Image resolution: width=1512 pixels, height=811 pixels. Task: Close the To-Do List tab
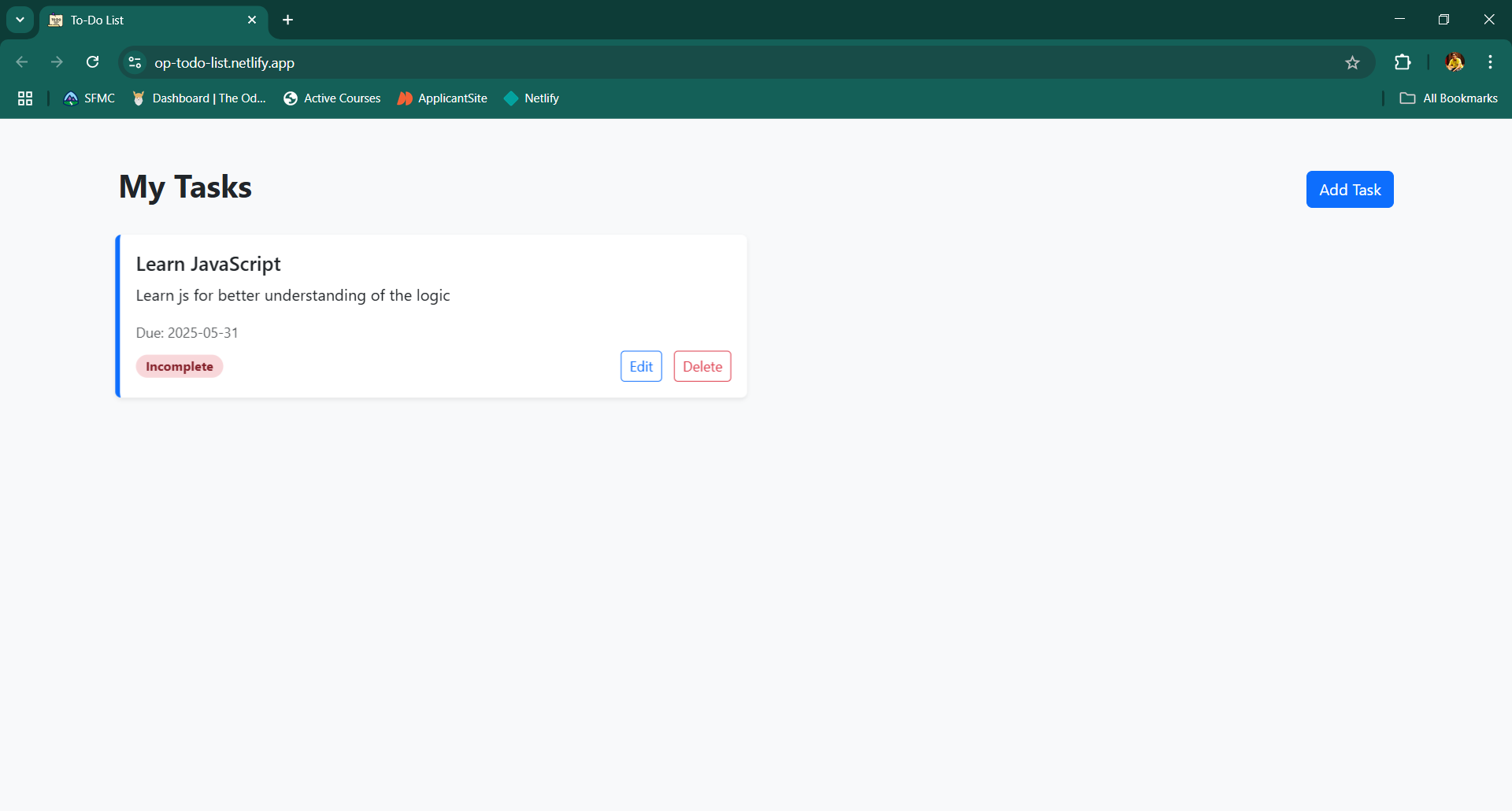coord(252,20)
